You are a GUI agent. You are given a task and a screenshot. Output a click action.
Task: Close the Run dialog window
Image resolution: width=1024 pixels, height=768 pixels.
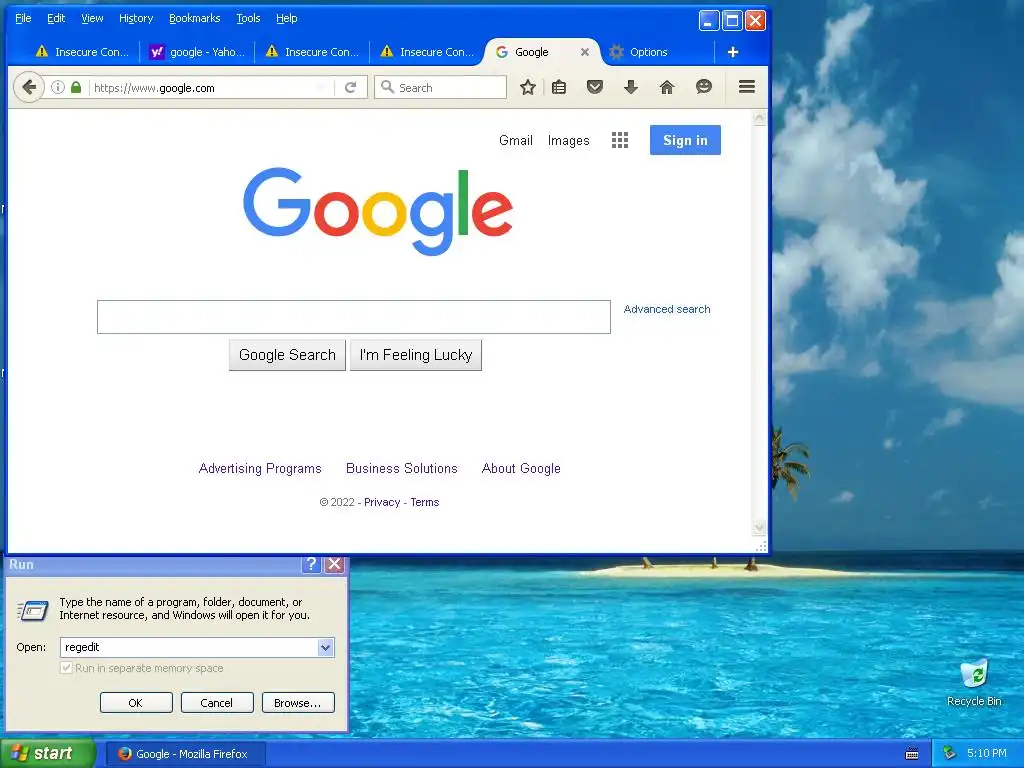coord(334,564)
